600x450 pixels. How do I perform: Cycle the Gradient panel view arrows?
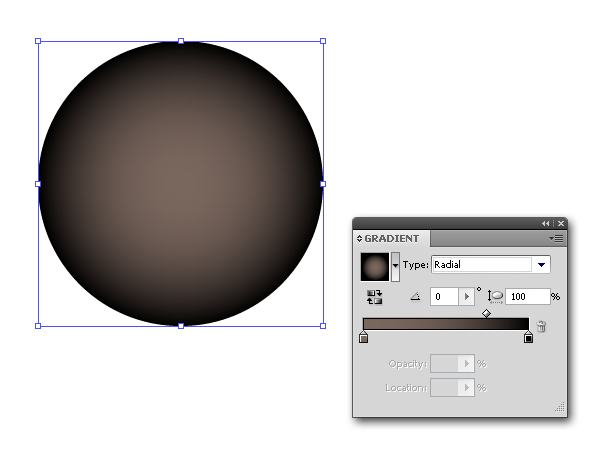pos(359,238)
